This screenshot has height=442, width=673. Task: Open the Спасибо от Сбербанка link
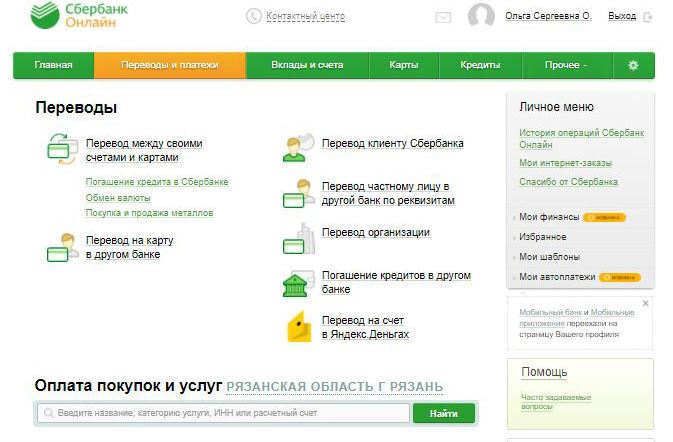569,182
